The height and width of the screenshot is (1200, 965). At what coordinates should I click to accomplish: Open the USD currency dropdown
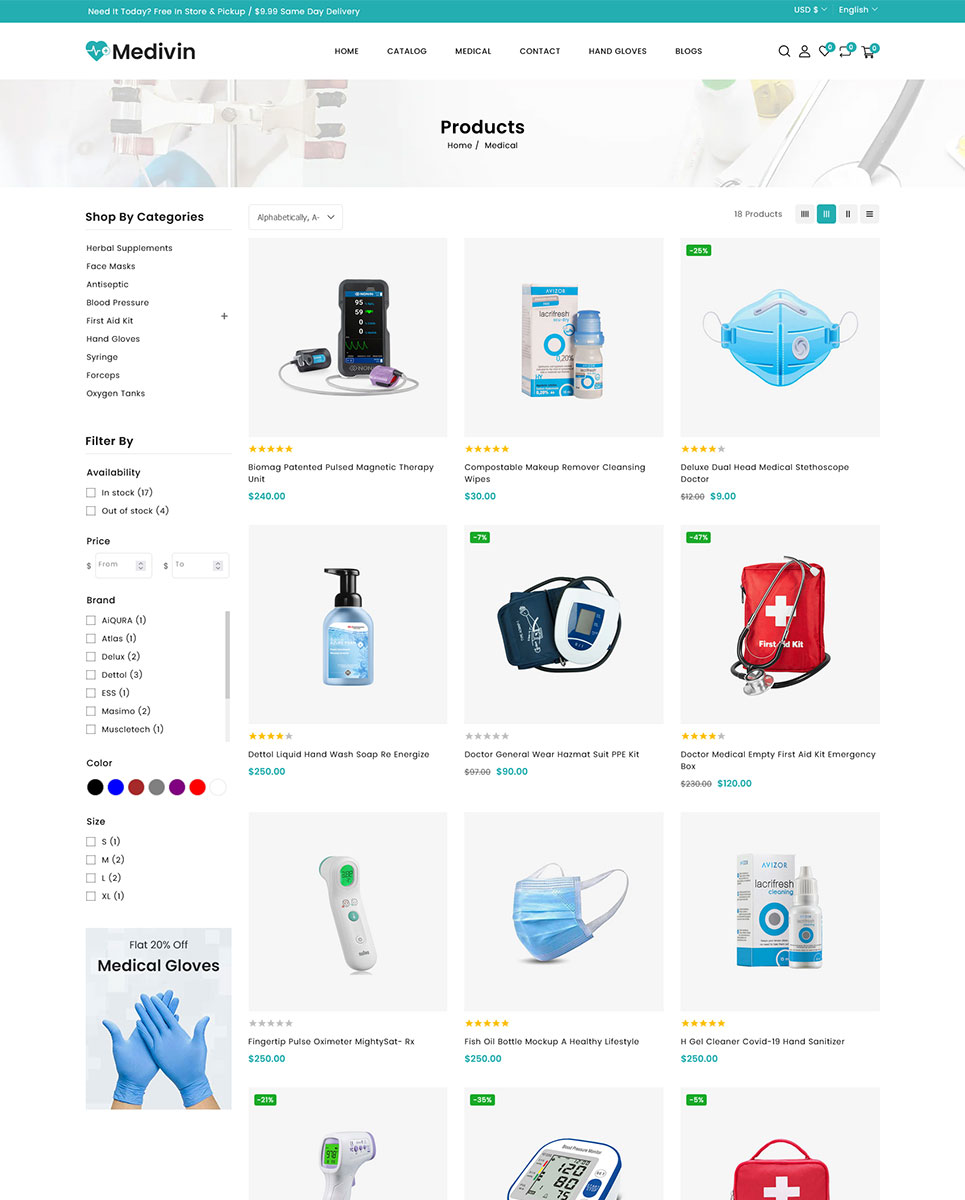click(810, 10)
